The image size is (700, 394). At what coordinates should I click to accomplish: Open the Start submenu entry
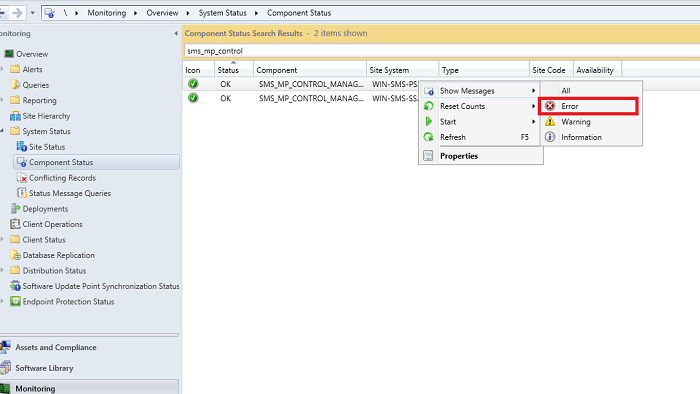tap(481, 122)
